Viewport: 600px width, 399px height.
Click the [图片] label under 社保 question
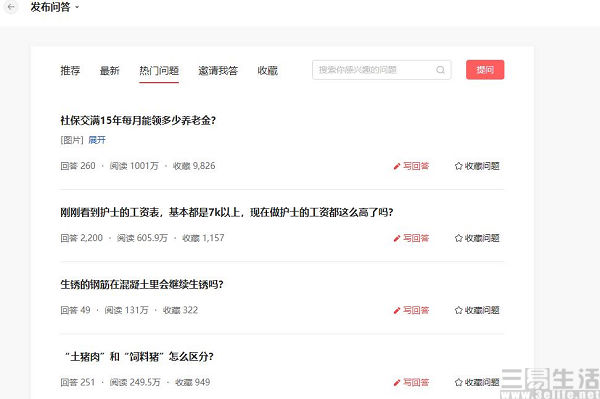click(x=72, y=140)
